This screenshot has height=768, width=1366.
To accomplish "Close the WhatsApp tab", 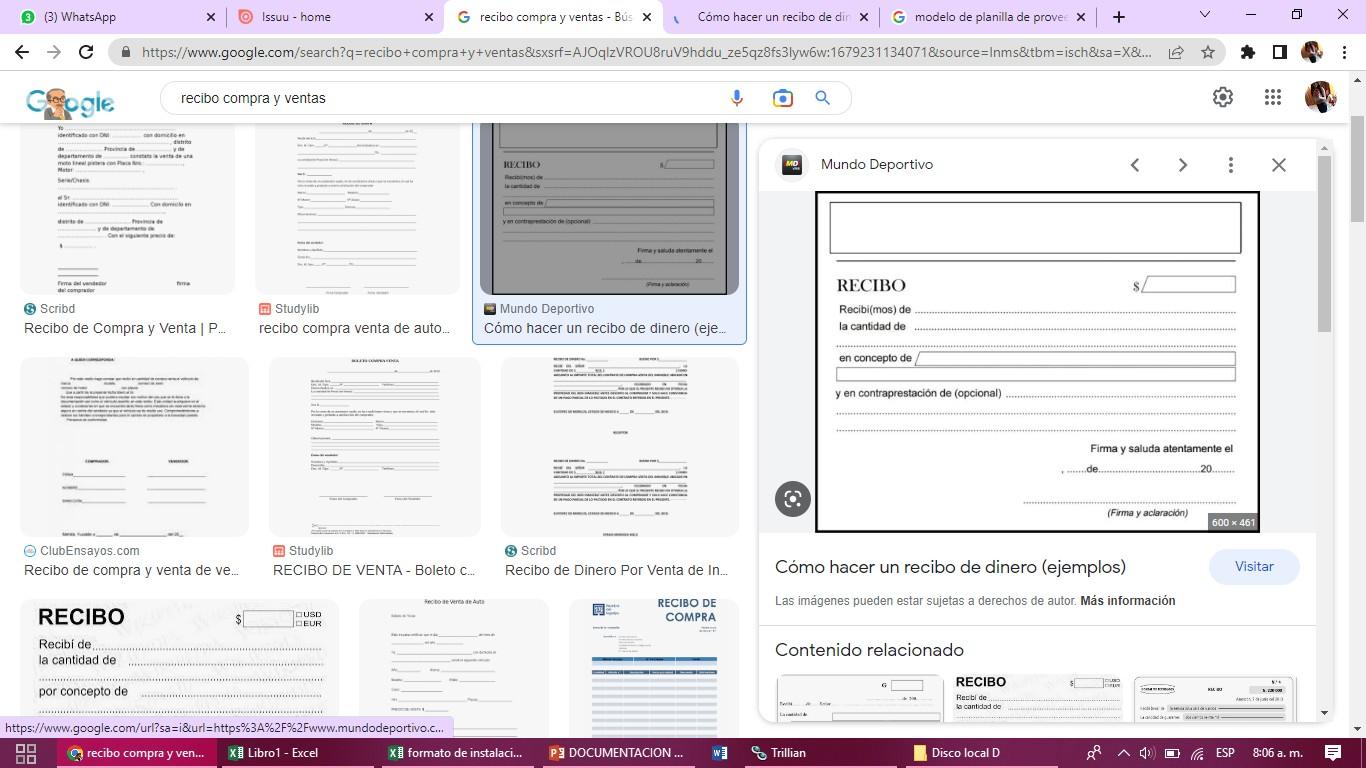I will pos(211,17).
